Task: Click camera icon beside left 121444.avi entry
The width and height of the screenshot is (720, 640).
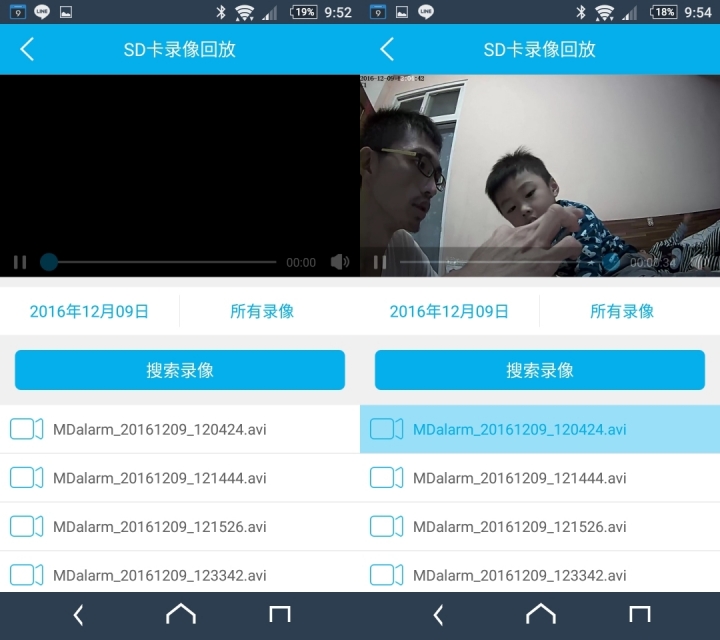Action: pyautogui.click(x=27, y=478)
